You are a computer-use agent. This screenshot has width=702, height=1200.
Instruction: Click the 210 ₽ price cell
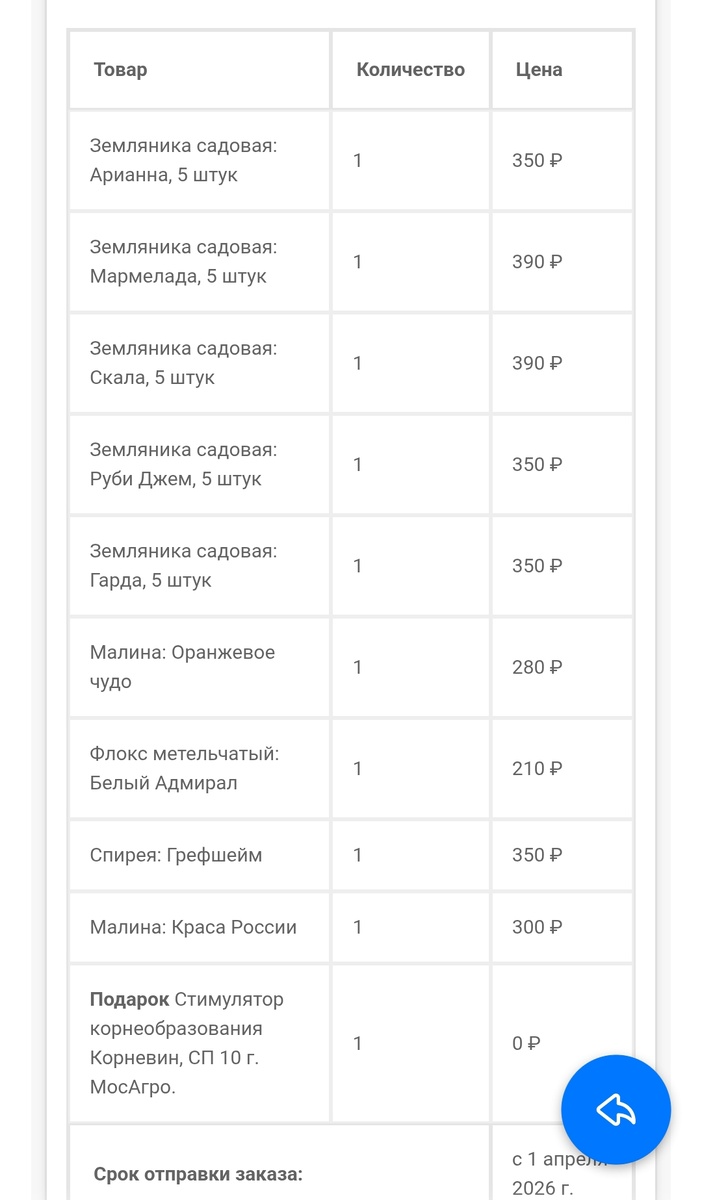point(537,769)
